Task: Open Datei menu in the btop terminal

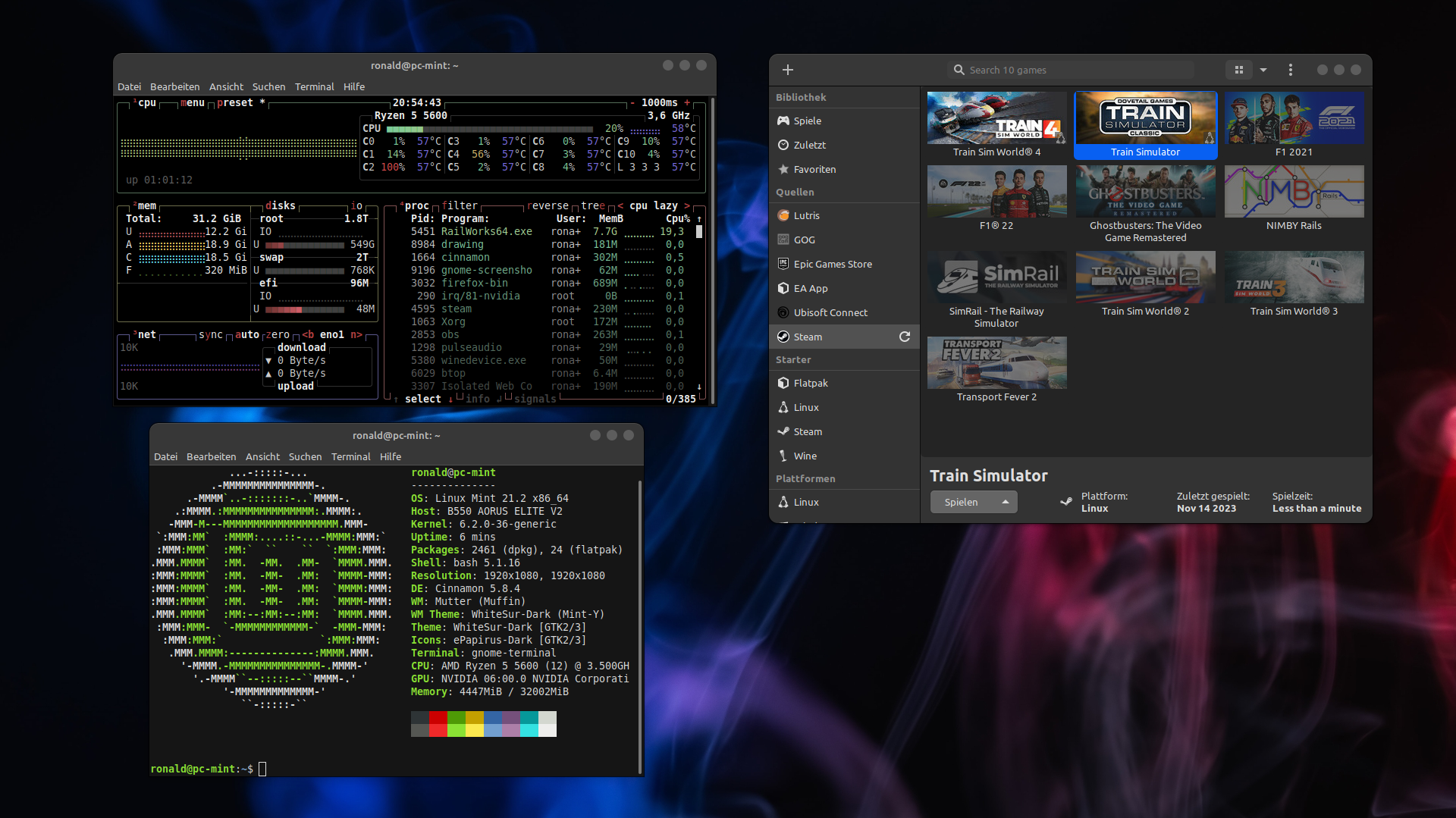Action: [129, 87]
